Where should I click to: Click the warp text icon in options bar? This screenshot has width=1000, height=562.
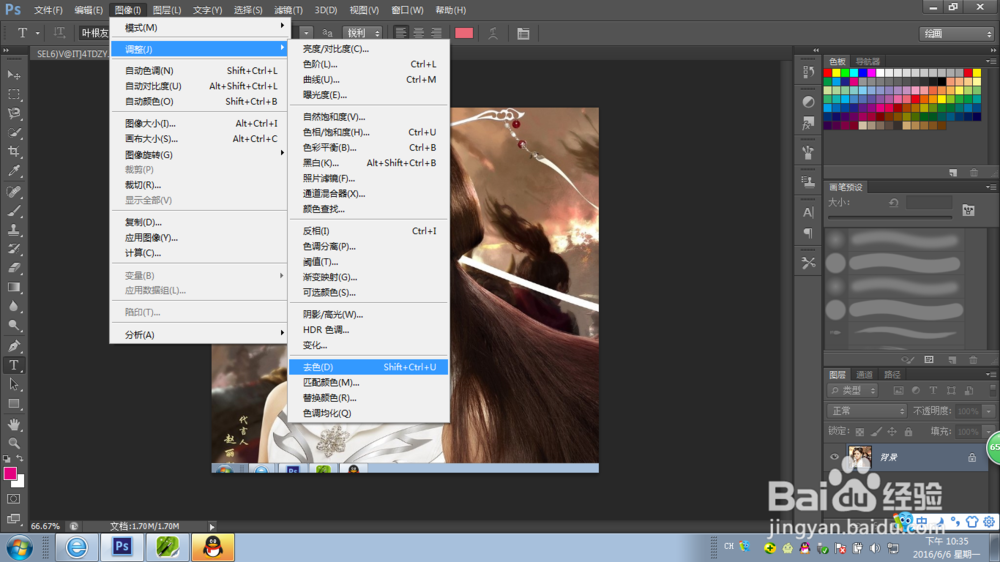tap(493, 33)
